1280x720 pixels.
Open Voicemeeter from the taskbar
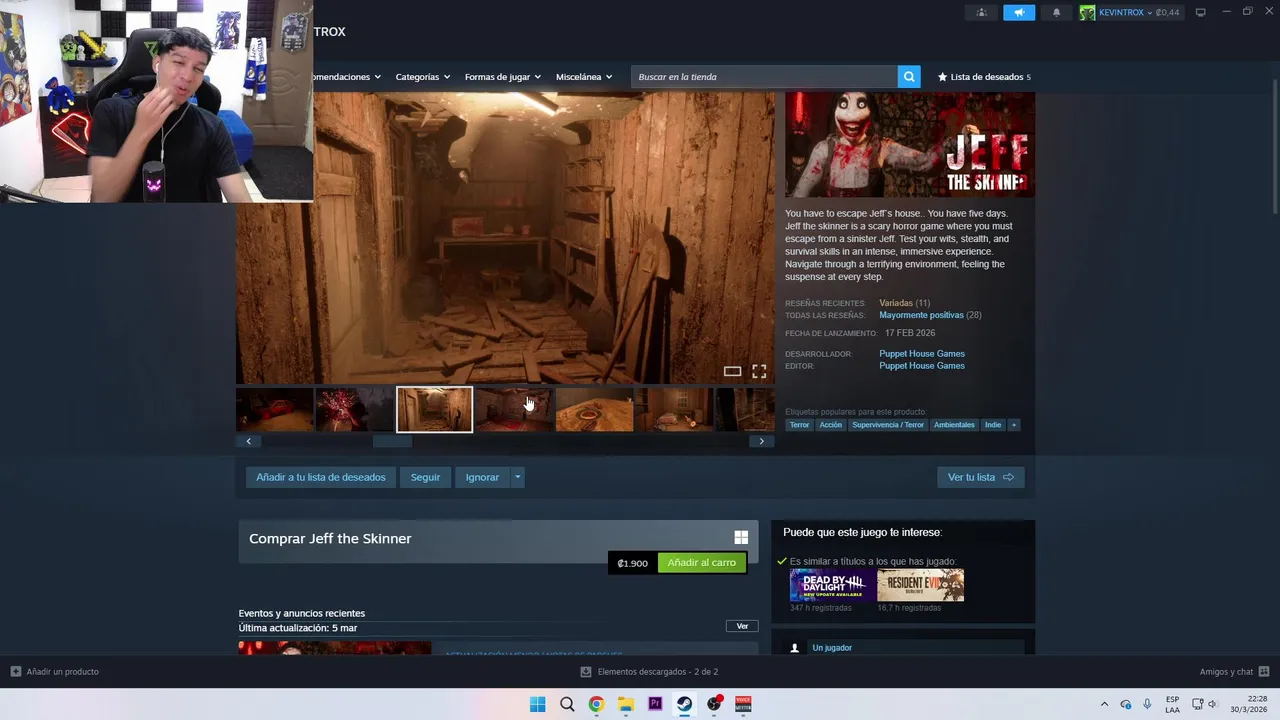point(743,704)
